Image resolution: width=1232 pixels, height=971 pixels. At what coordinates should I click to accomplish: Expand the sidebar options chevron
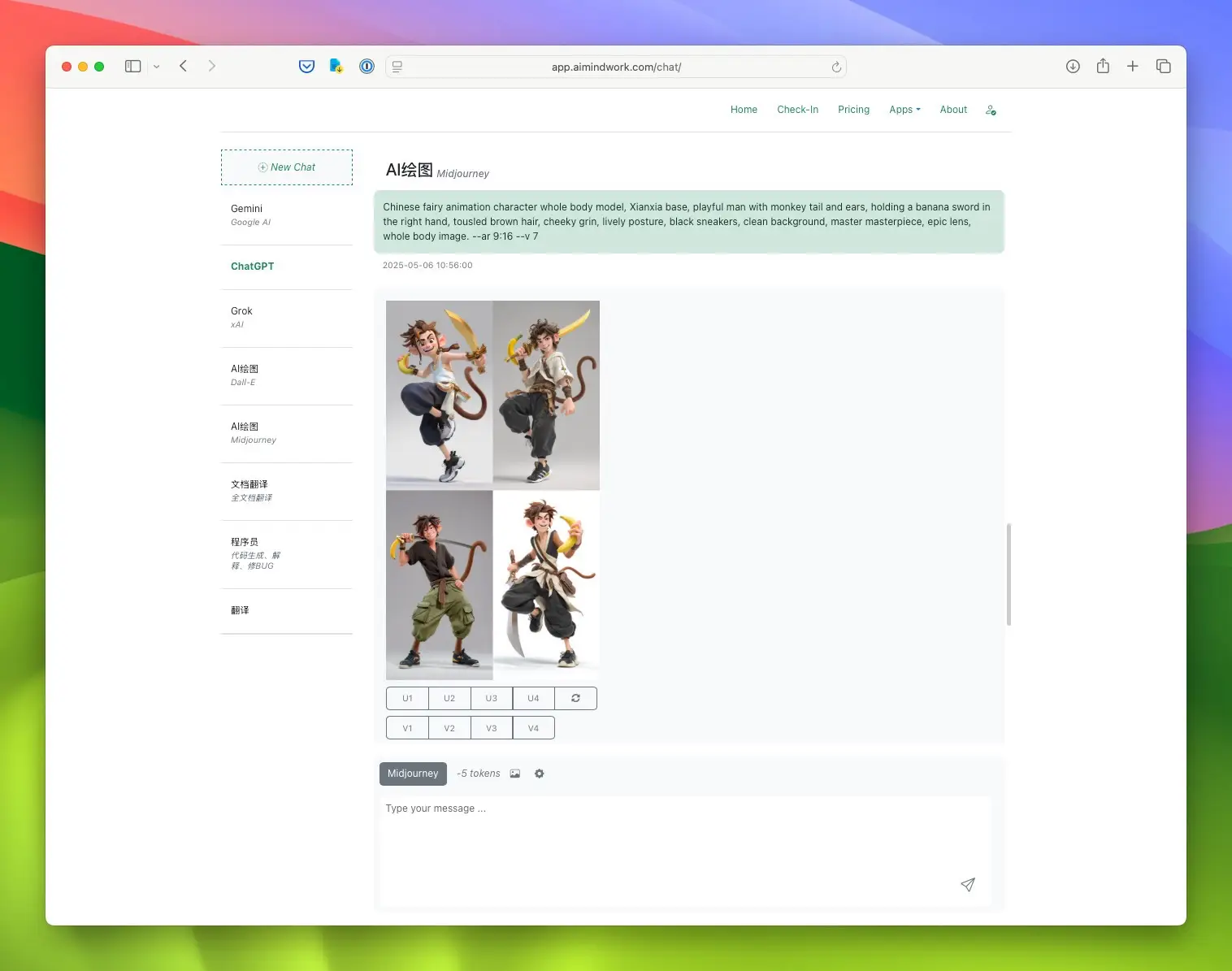click(x=156, y=67)
